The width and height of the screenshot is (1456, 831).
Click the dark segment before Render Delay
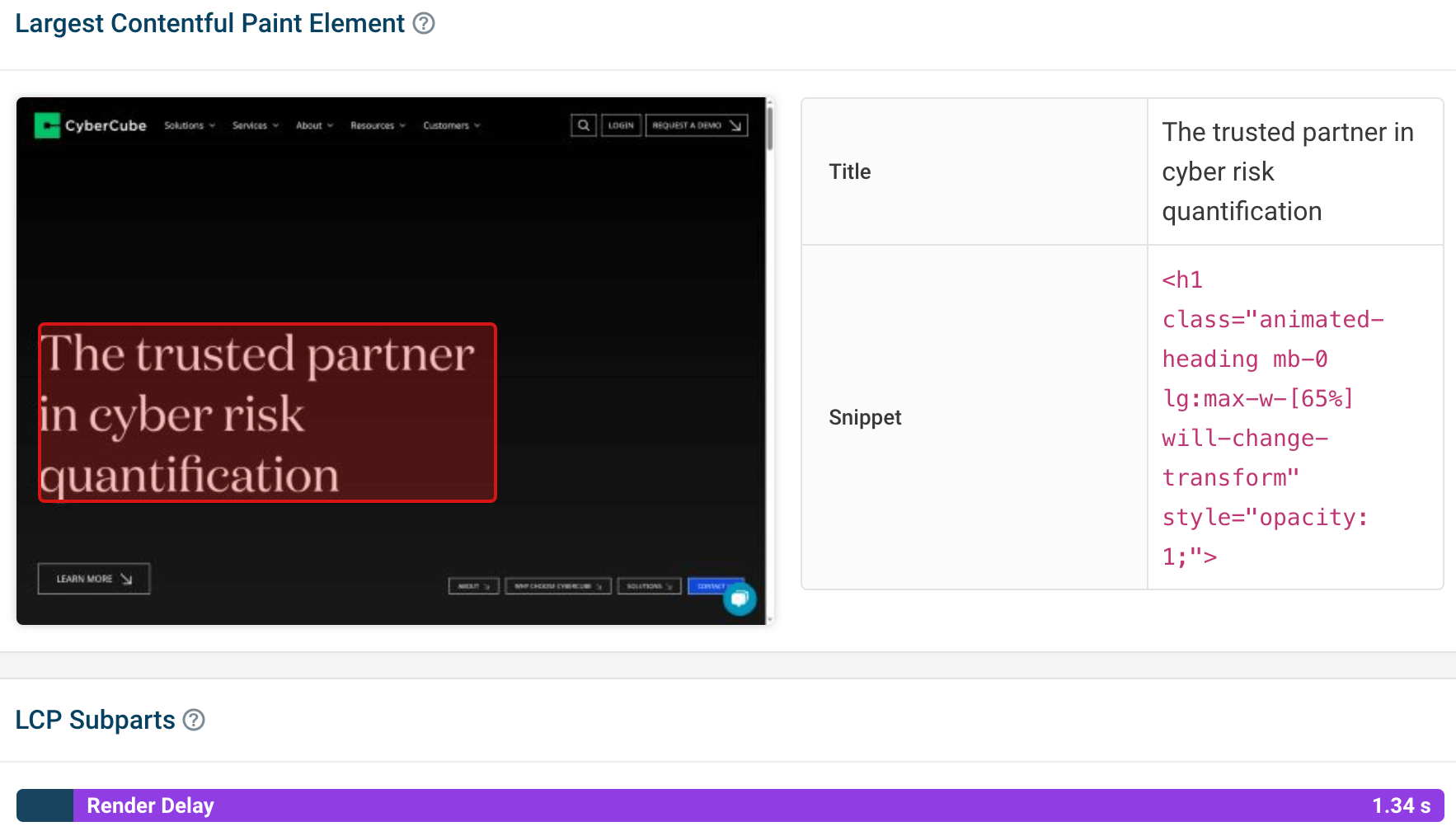(45, 805)
